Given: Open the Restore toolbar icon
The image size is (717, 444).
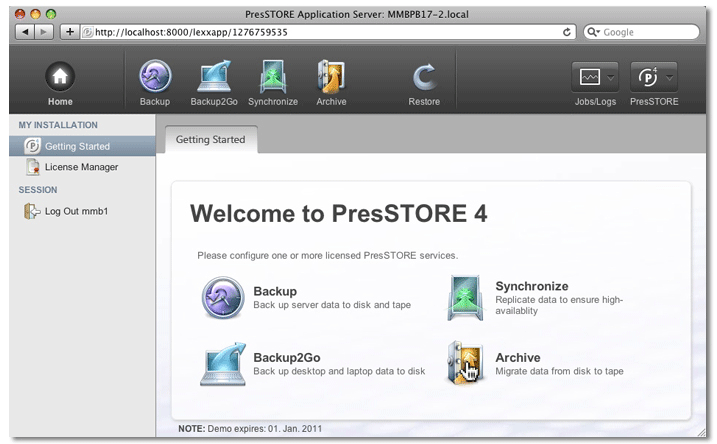Looking at the screenshot, I should tap(424, 77).
